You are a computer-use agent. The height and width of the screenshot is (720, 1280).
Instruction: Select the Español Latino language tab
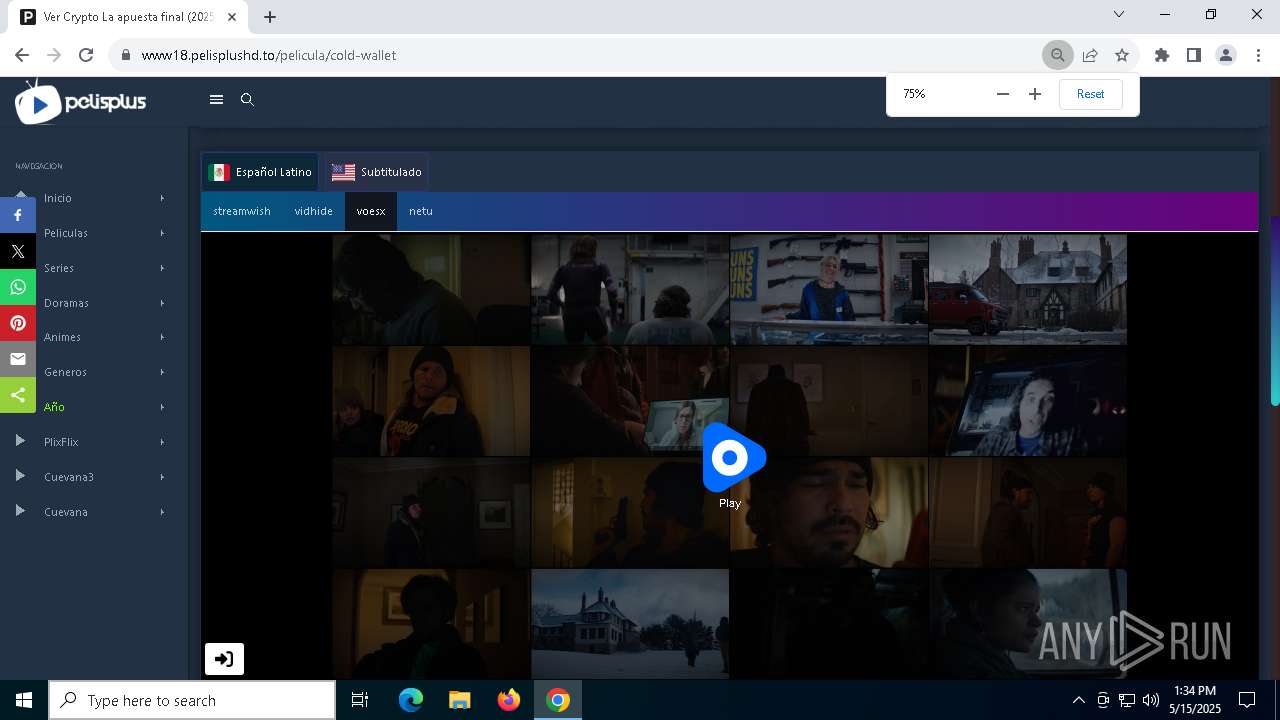click(x=260, y=172)
